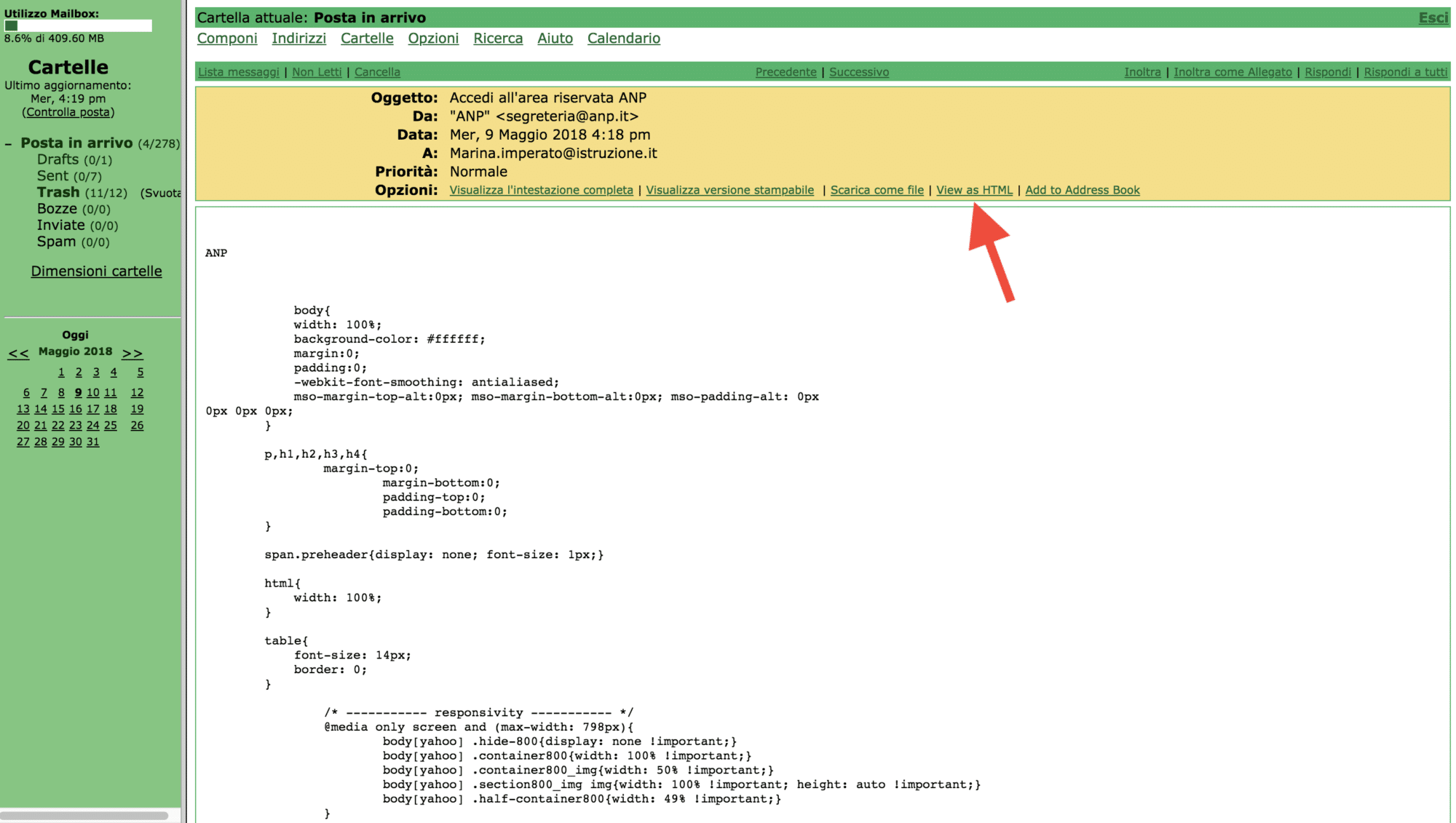Image resolution: width=1456 pixels, height=823 pixels.
Task: Click the mailbox usage progress bar
Action: tap(78, 25)
